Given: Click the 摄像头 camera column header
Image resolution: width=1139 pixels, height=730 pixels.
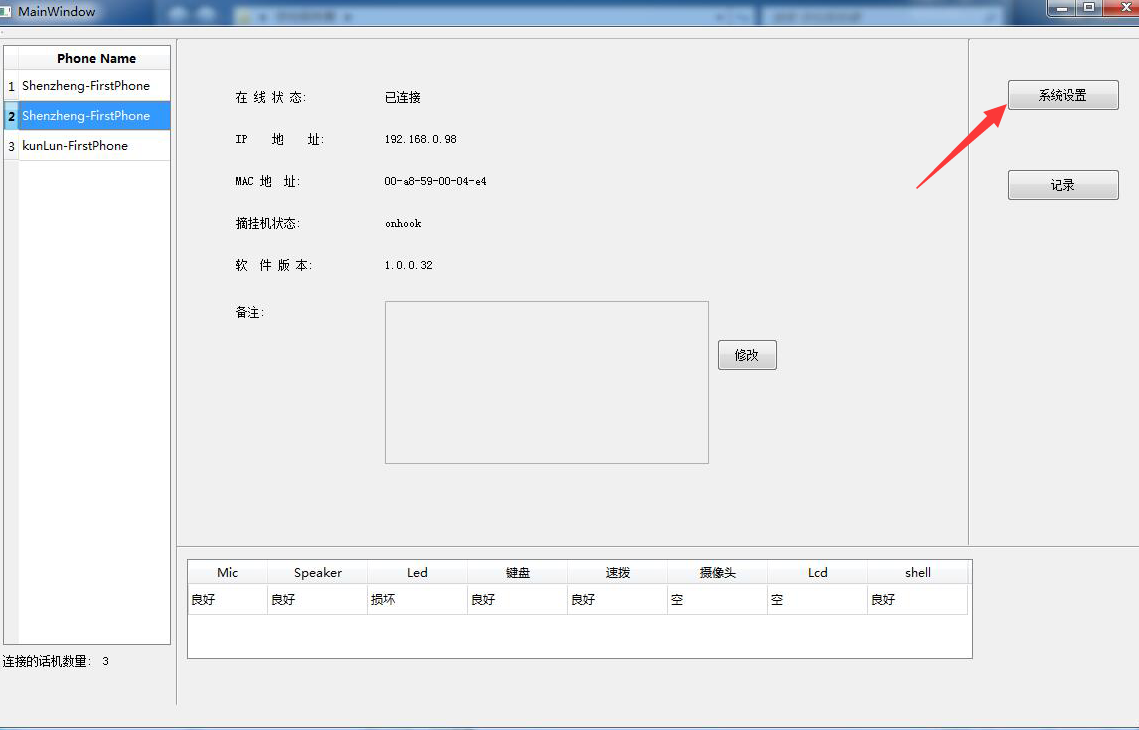Looking at the screenshot, I should 717,573.
